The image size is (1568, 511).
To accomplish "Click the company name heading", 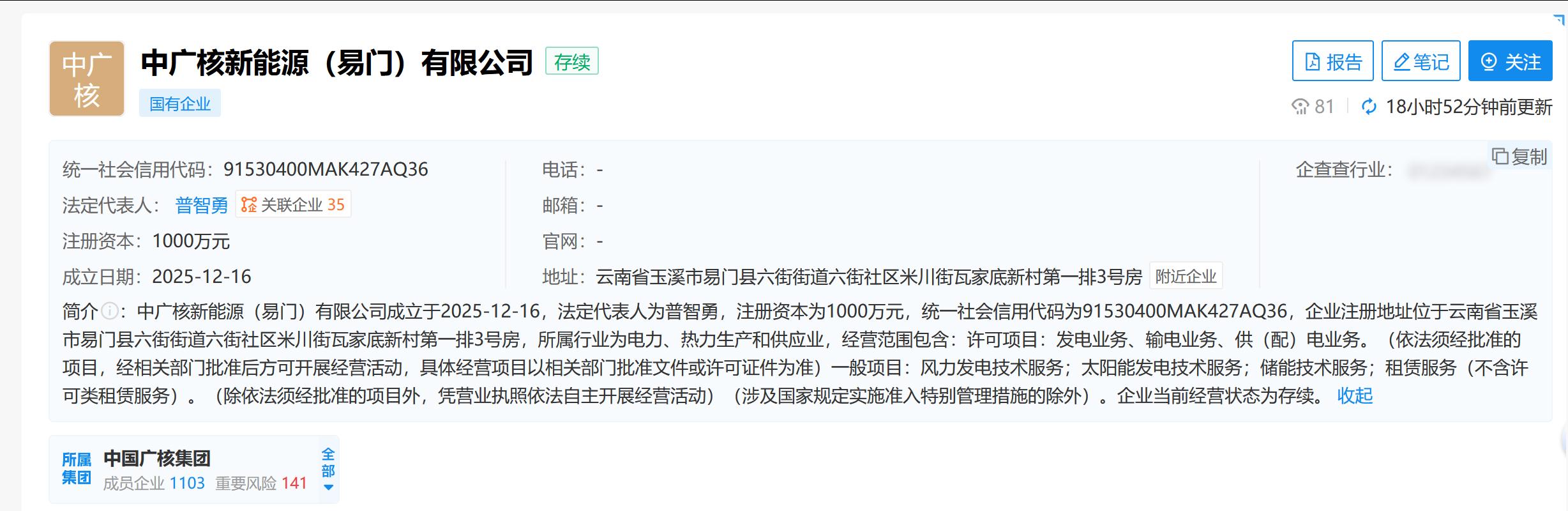I will click(x=336, y=63).
